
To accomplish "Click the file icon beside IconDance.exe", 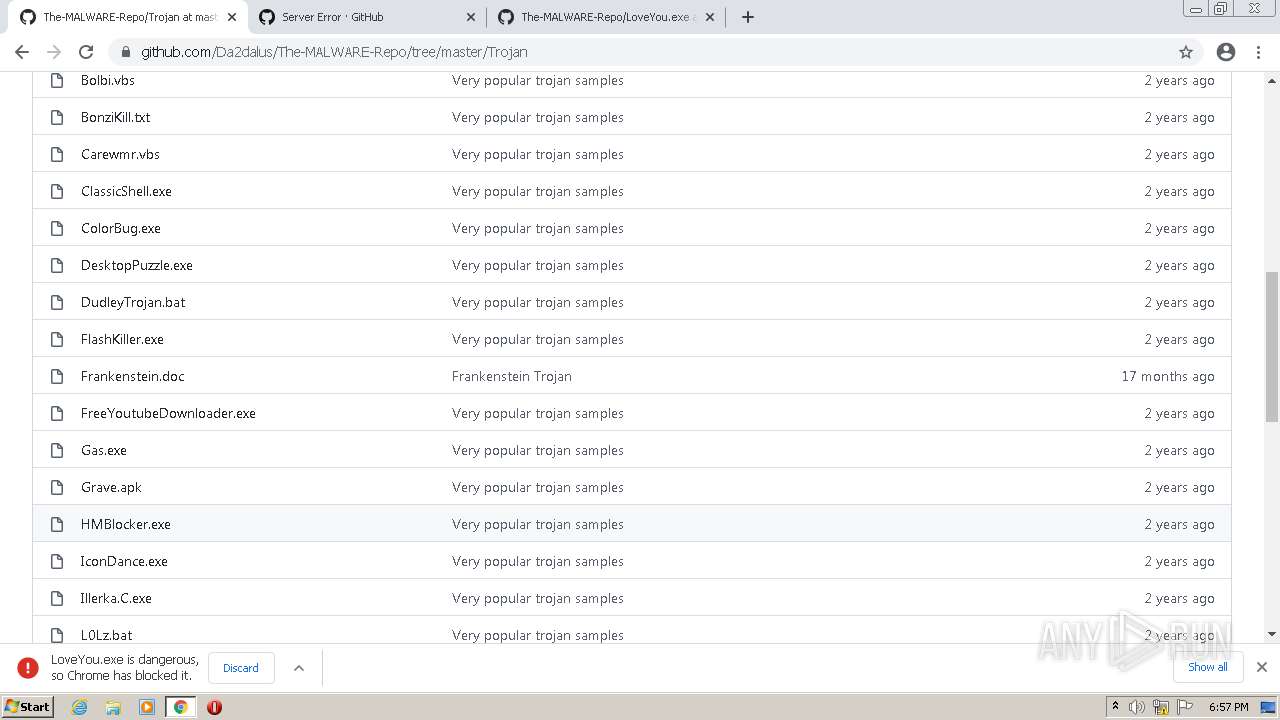I will [57, 561].
